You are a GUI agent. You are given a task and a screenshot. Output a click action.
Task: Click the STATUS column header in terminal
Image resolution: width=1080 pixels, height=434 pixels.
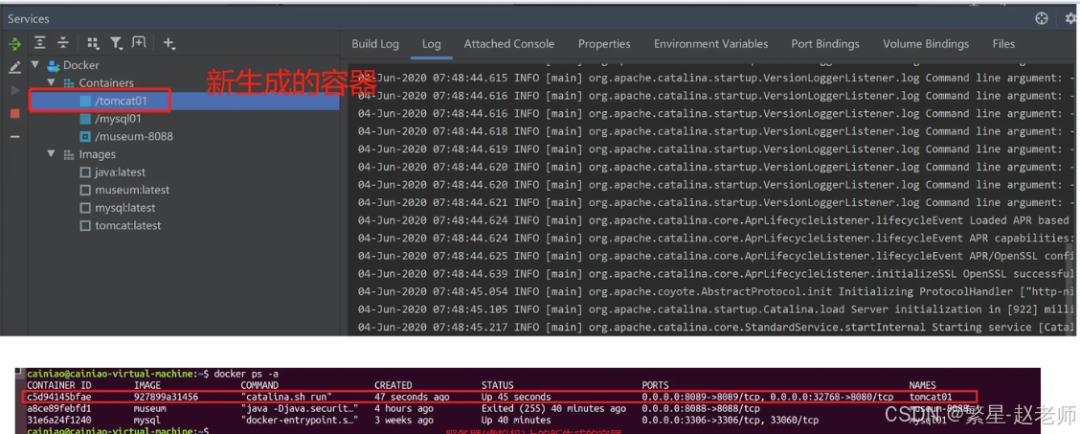click(497, 386)
